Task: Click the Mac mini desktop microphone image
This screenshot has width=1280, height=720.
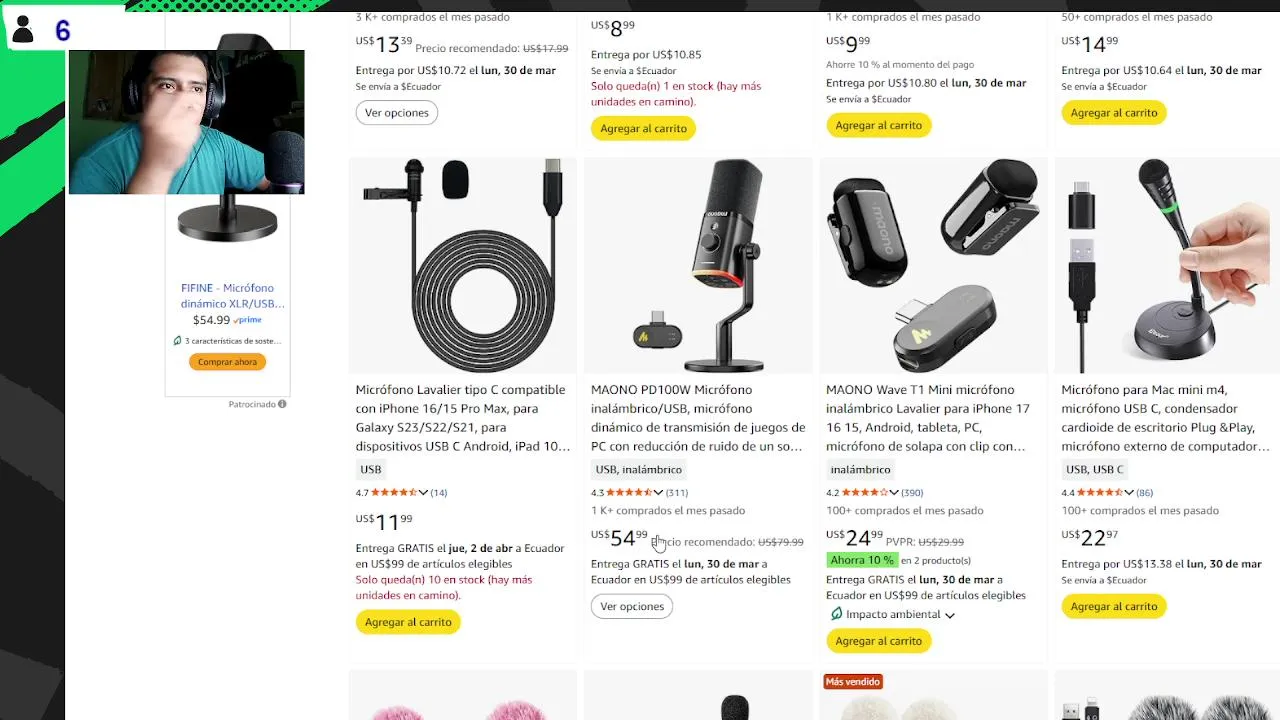Action: pyautogui.click(x=1167, y=265)
